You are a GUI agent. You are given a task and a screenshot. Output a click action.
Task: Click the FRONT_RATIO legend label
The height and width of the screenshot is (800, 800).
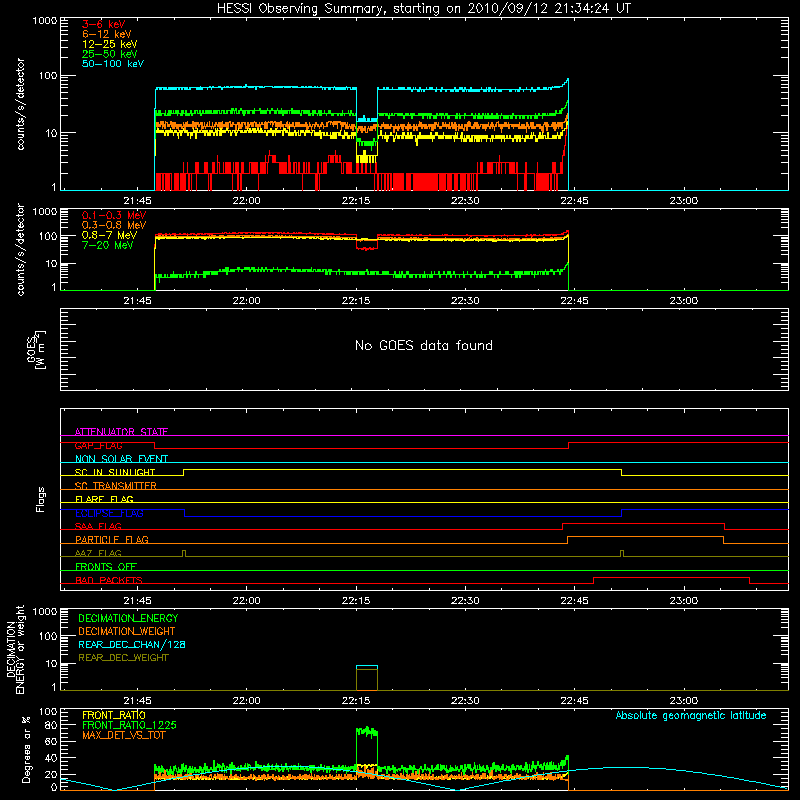click(x=114, y=715)
